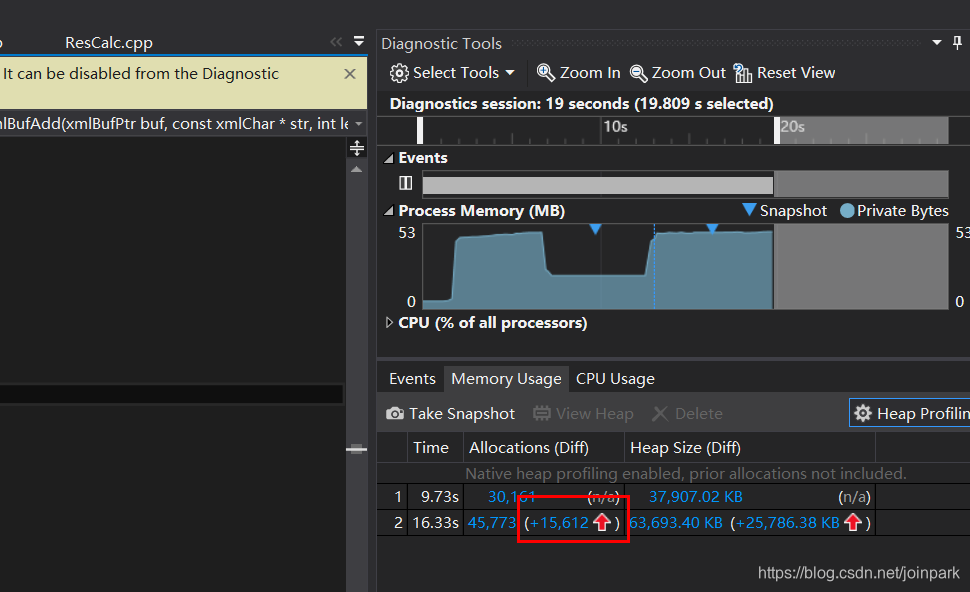Click the editor split window handle
970x592 pixels.
tap(357, 148)
